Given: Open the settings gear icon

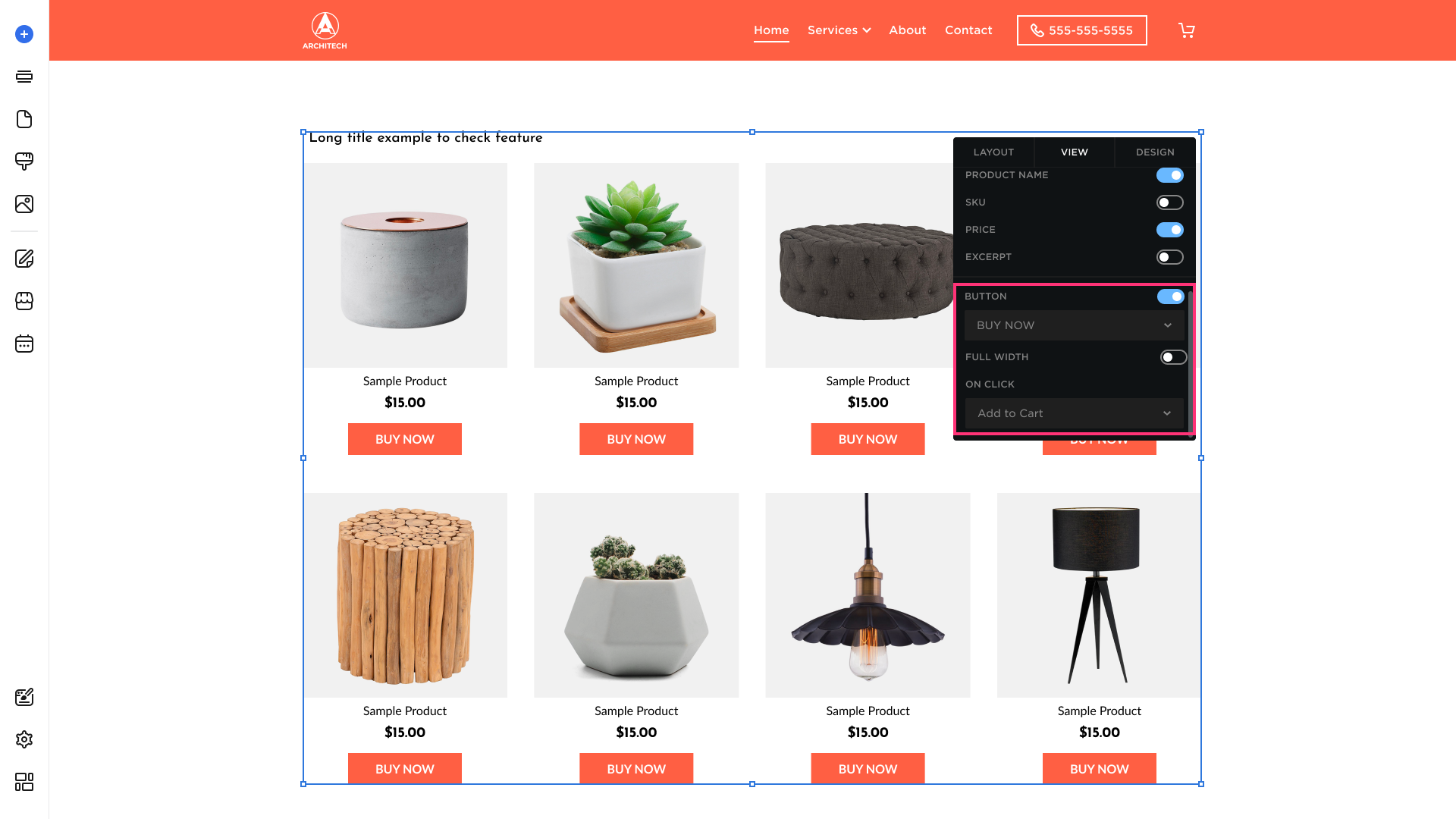Looking at the screenshot, I should point(24,739).
